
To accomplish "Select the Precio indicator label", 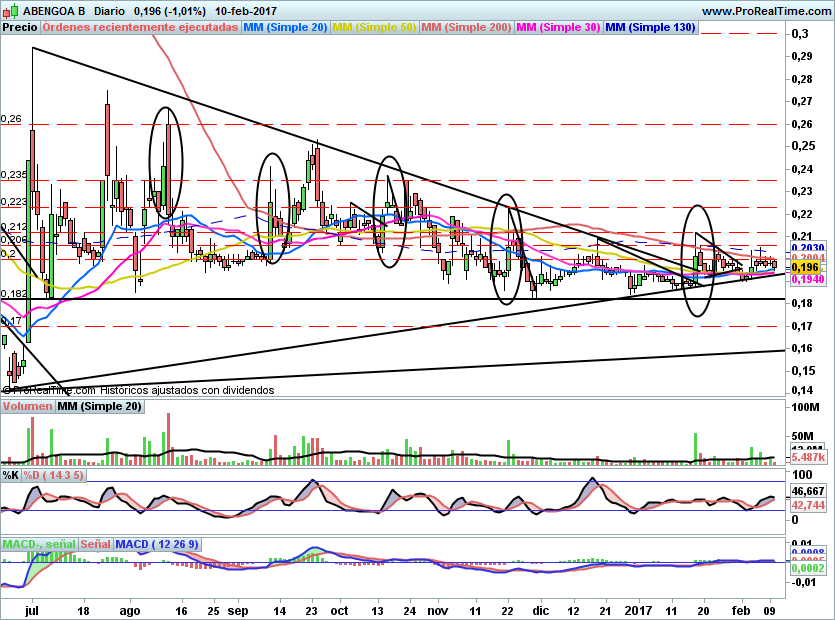I will (x=20, y=27).
